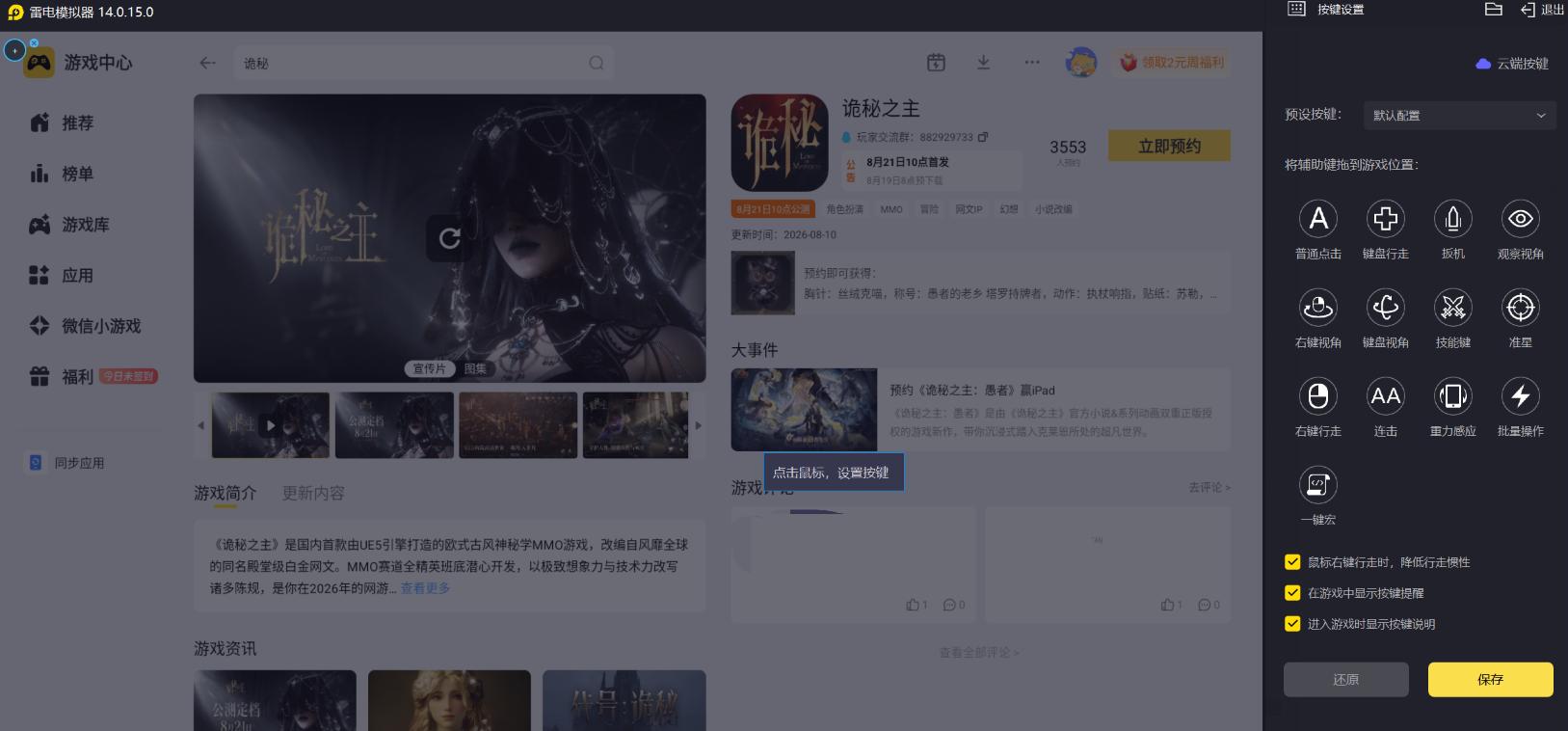Select the 小说改编 genre tag
The image size is (1568, 731).
point(1054,209)
